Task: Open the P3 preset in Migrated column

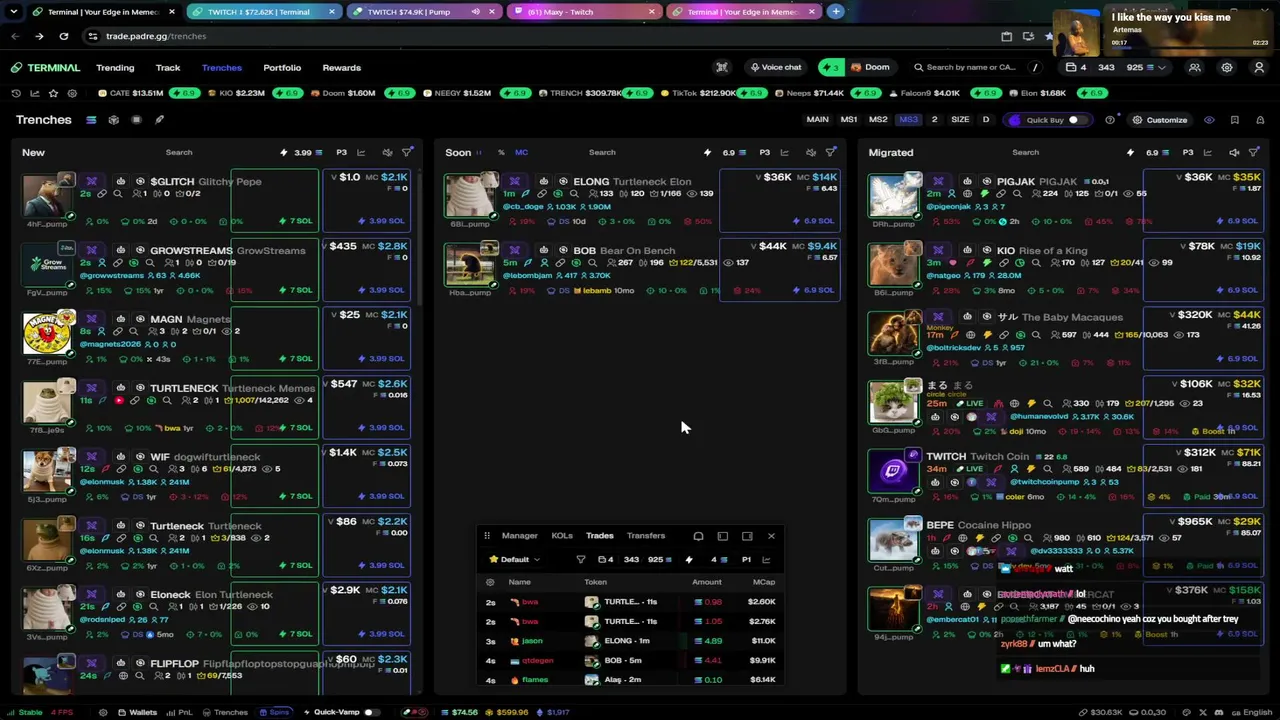Action: 1188,153
